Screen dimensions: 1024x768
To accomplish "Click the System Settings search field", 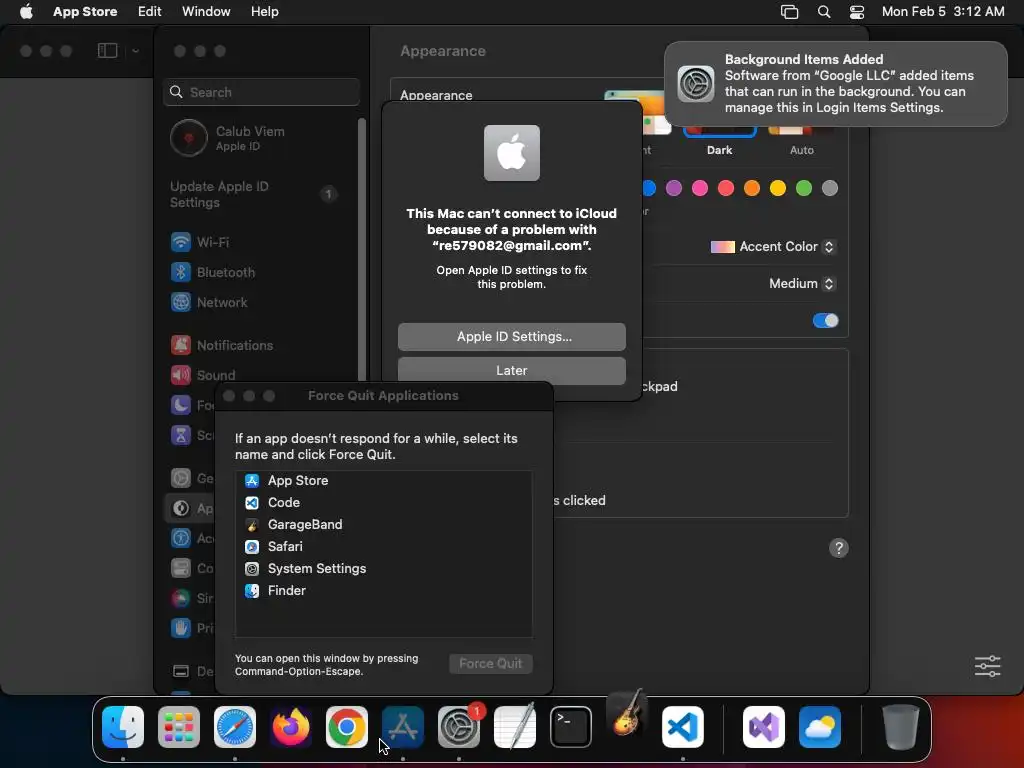I will pos(261,92).
